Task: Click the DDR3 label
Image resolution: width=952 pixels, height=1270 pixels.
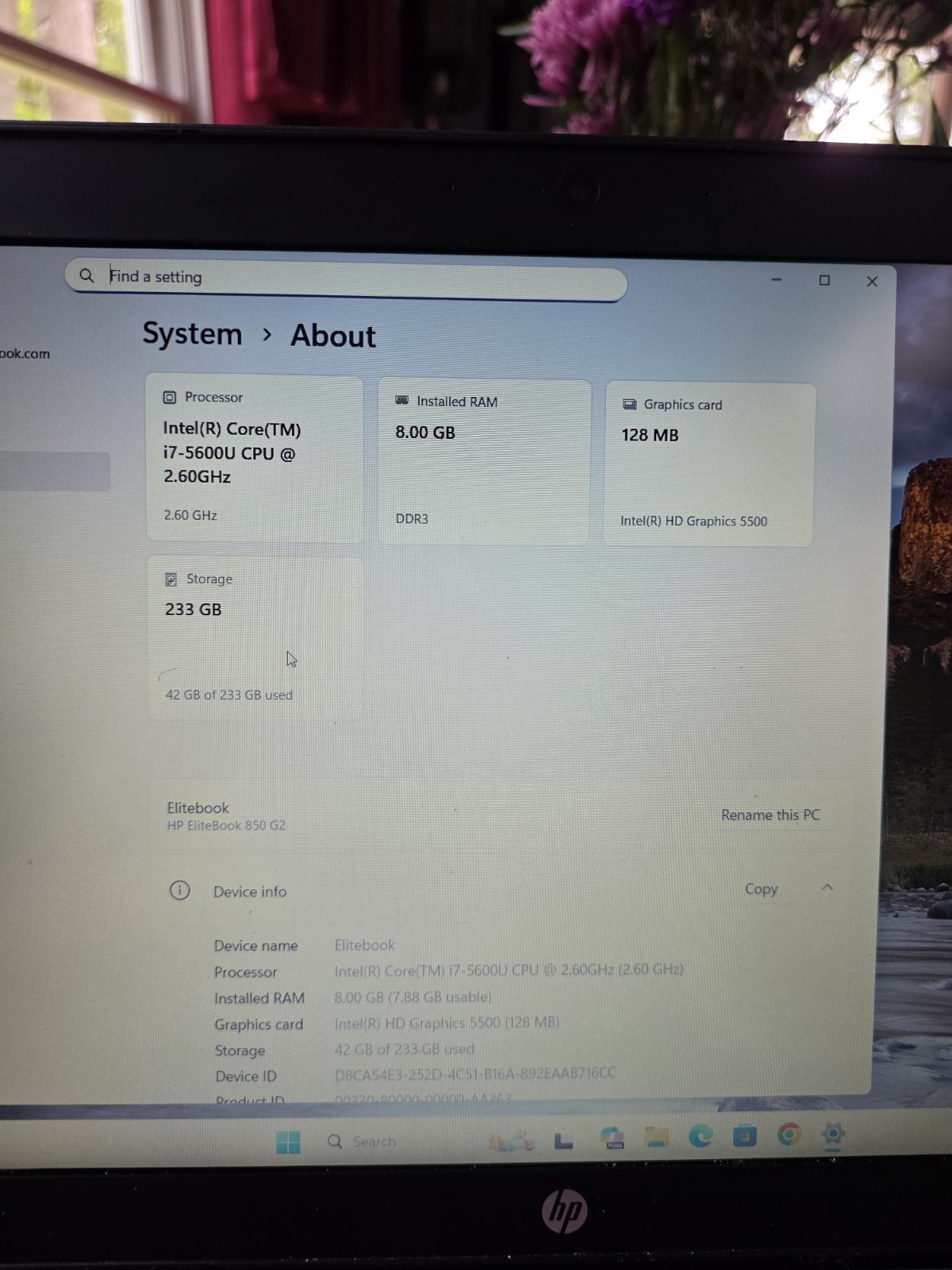Action: tap(412, 519)
